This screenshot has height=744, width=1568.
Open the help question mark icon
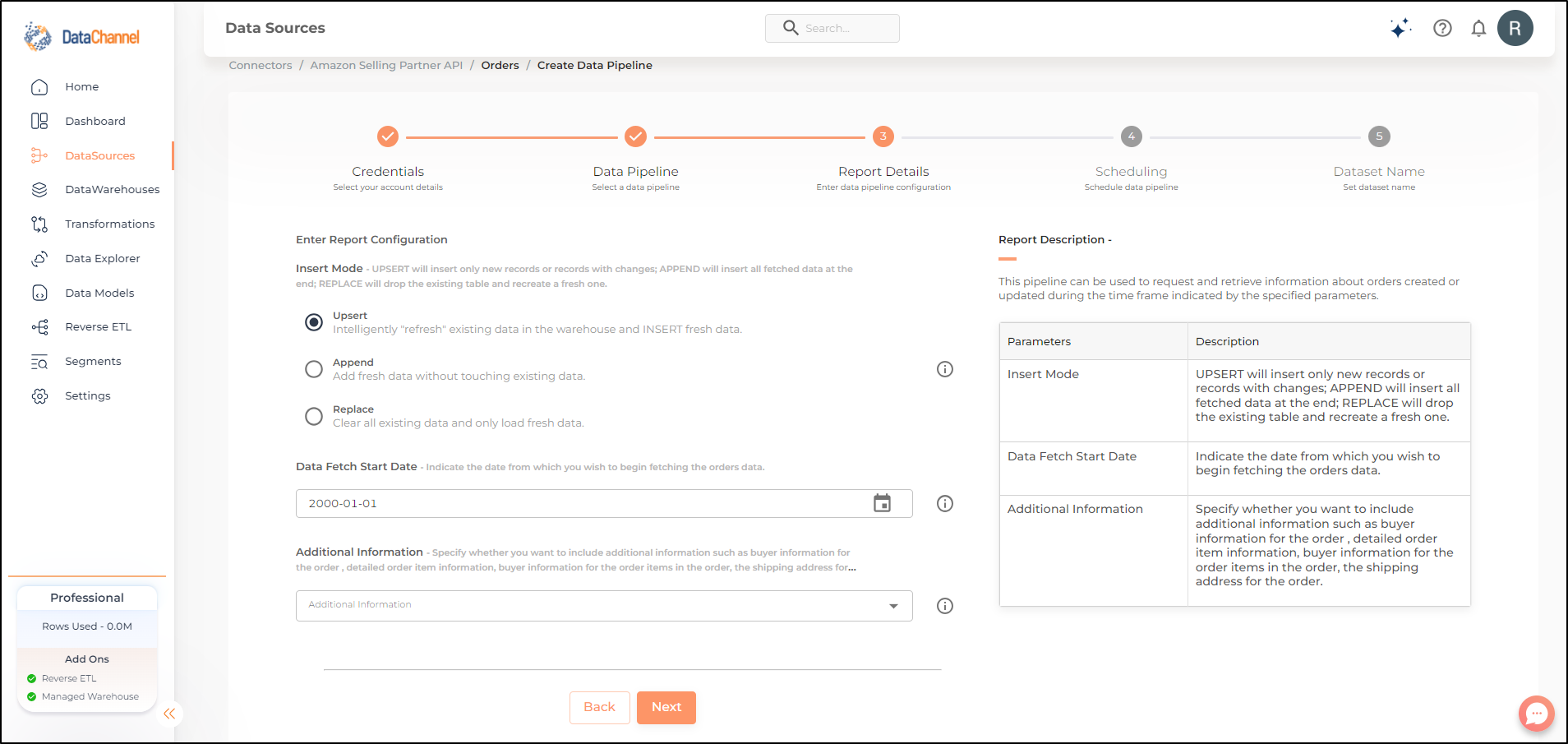tap(1442, 28)
